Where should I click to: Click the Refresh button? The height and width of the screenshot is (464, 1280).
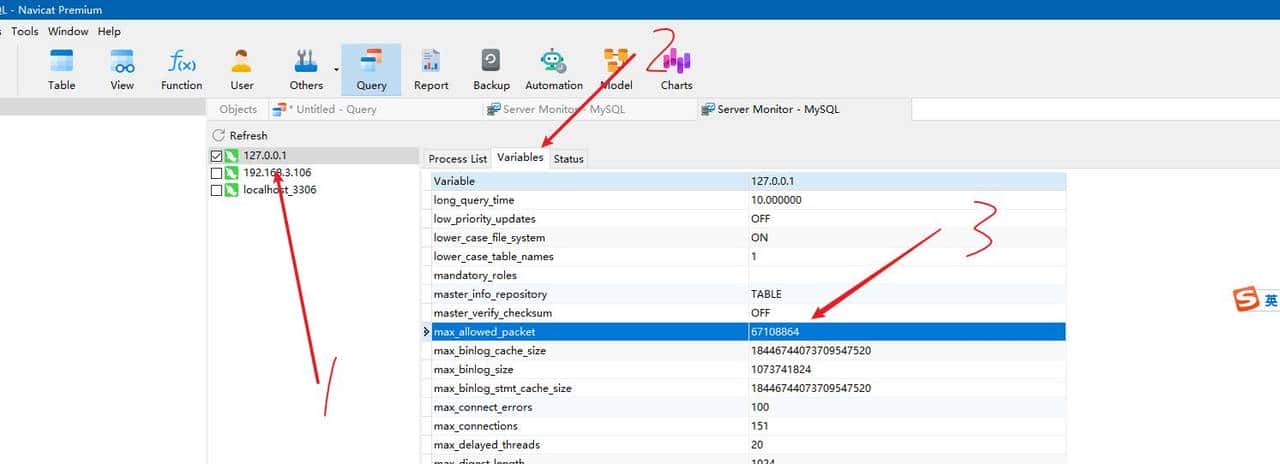[x=240, y=135]
